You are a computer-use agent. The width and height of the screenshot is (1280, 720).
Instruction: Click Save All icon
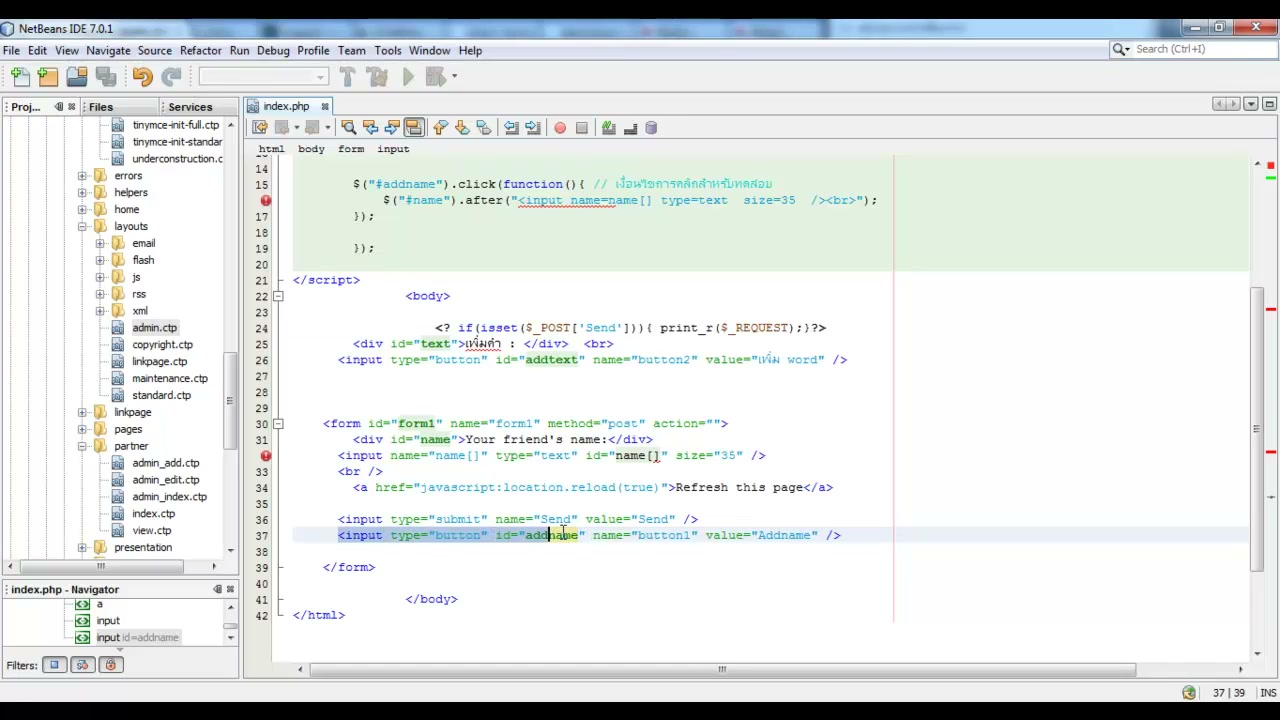click(x=106, y=77)
